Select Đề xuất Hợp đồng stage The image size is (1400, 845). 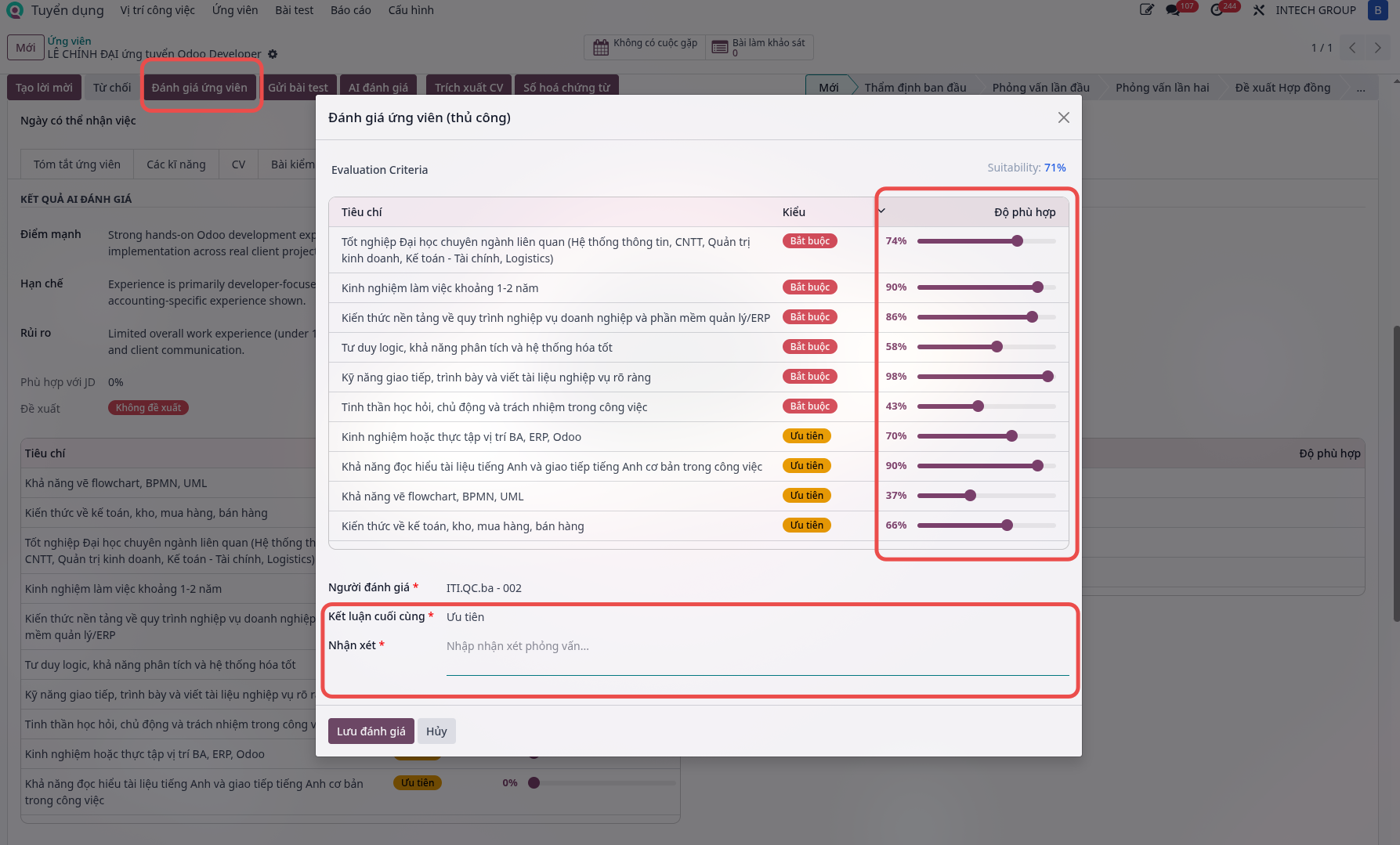[1282, 88]
